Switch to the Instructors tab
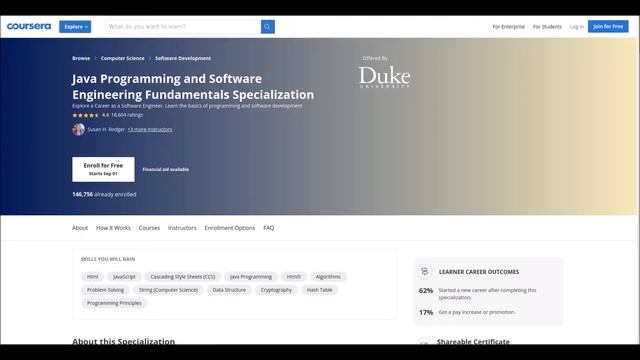640x360 pixels. click(x=182, y=228)
